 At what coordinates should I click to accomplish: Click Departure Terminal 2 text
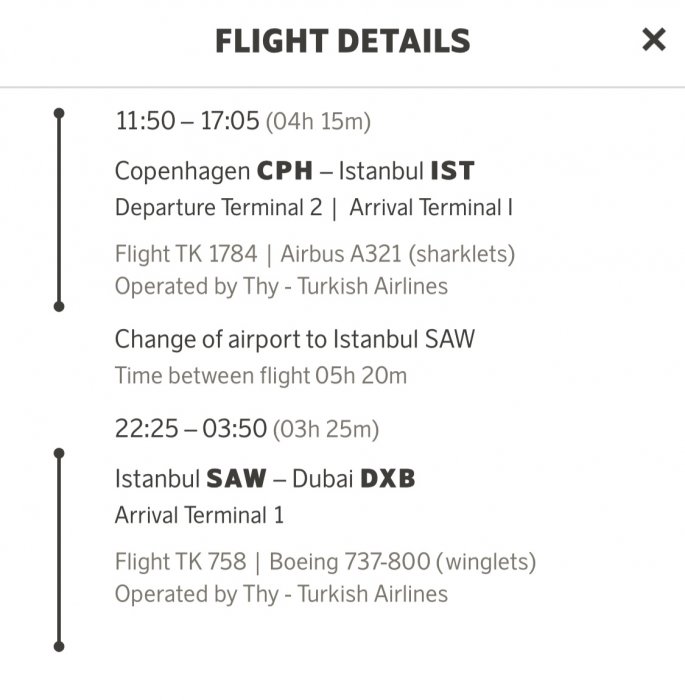coord(218,208)
